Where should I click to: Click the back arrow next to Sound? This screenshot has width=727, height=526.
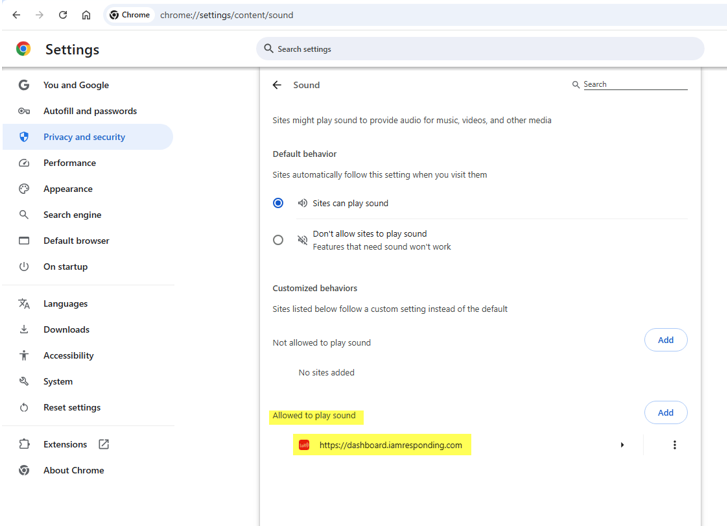click(277, 85)
